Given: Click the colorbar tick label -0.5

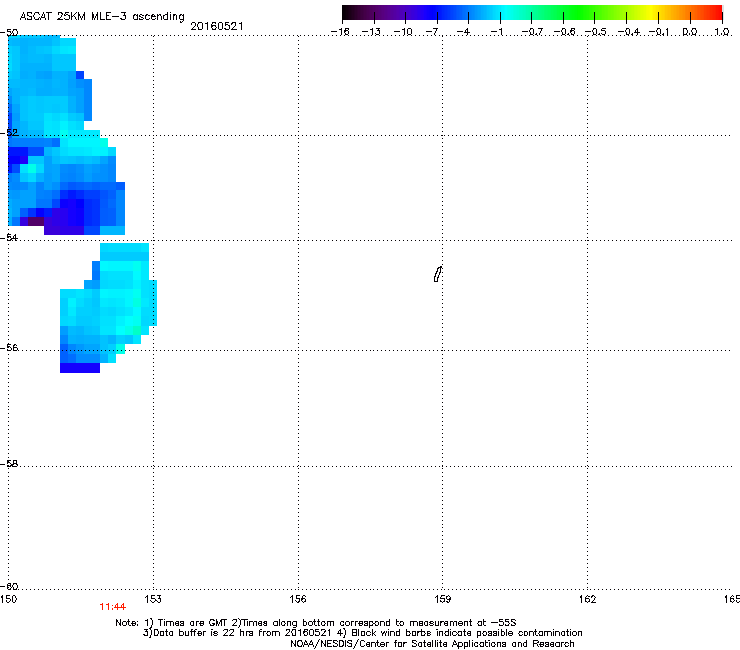Looking at the screenshot, I should point(596,32).
